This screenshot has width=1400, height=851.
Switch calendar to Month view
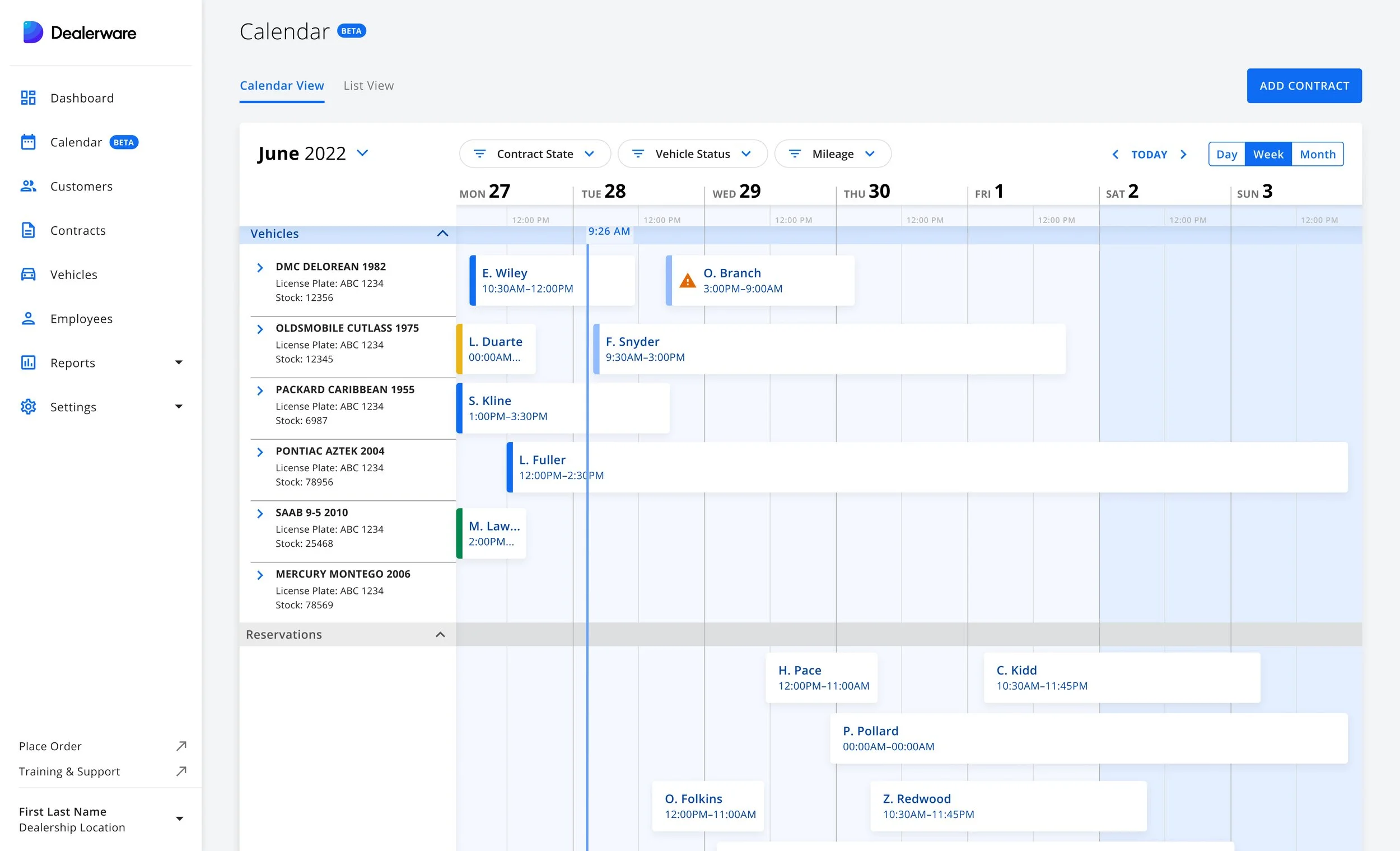click(x=1317, y=154)
